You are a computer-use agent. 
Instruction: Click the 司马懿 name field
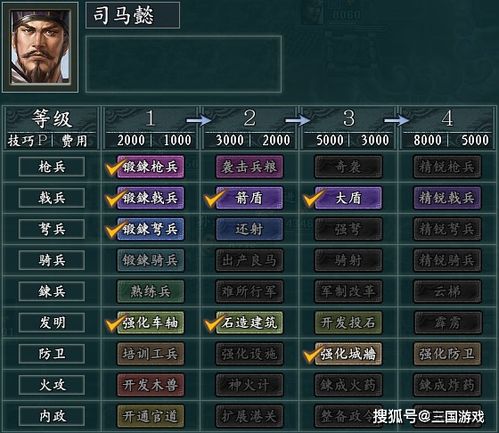pos(133,15)
